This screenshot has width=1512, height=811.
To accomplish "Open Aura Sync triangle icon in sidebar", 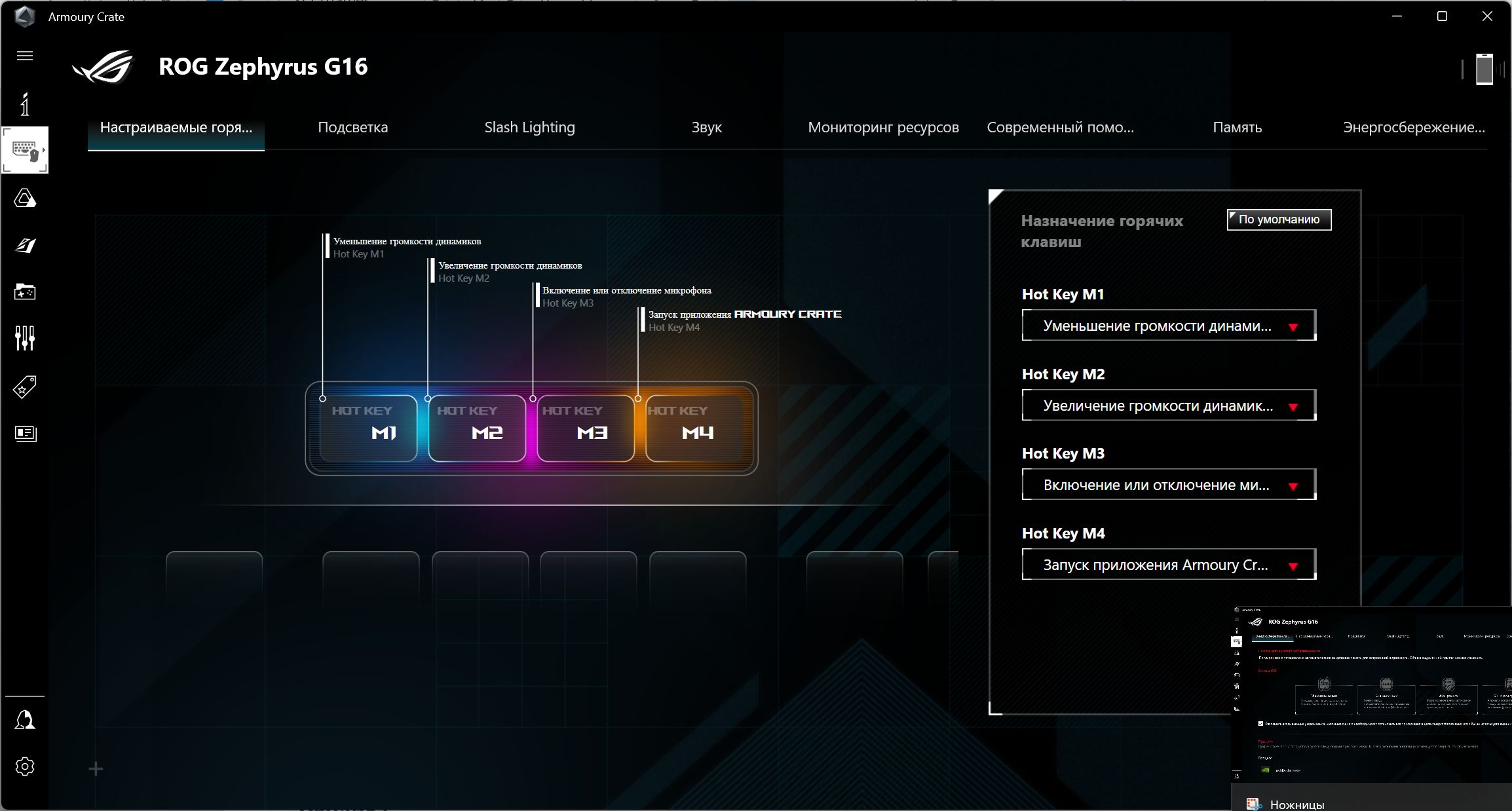I will click(x=25, y=198).
